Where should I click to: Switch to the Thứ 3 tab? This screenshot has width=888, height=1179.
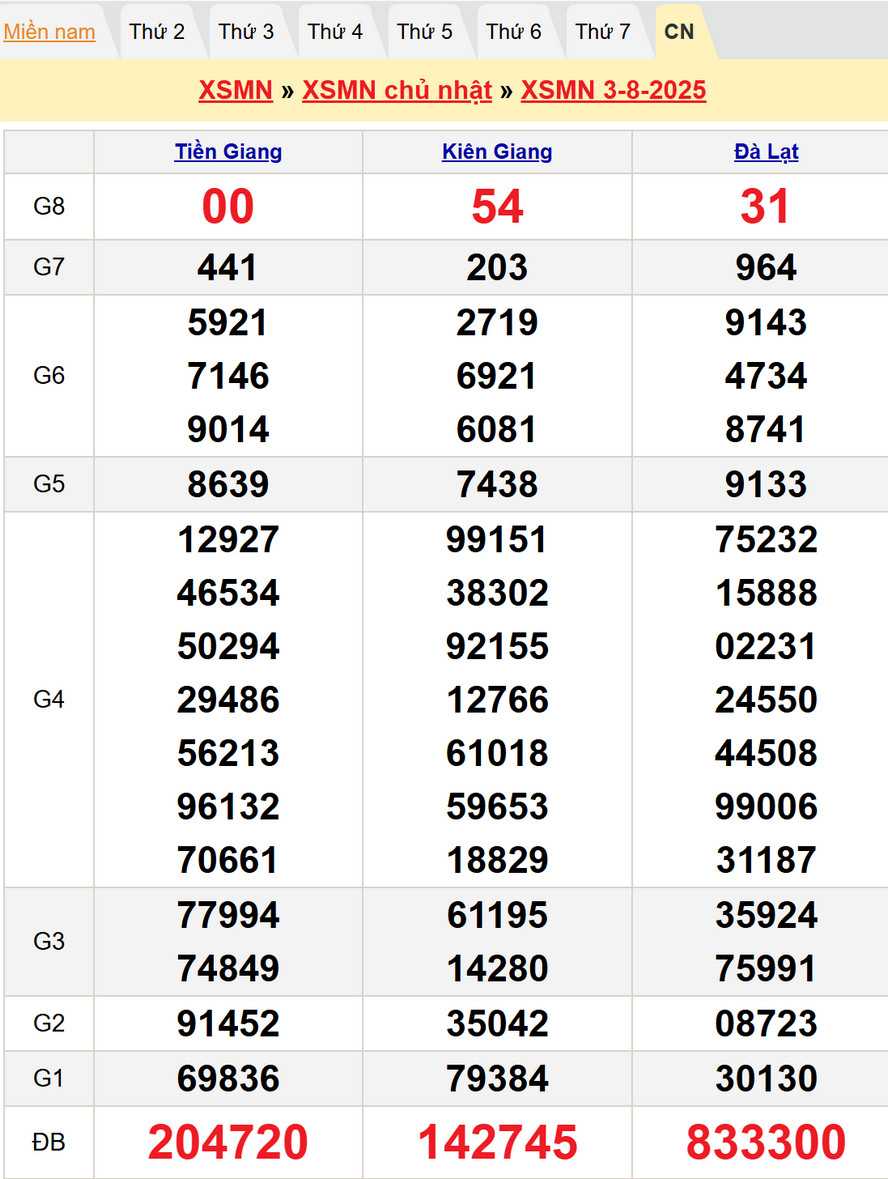246,32
